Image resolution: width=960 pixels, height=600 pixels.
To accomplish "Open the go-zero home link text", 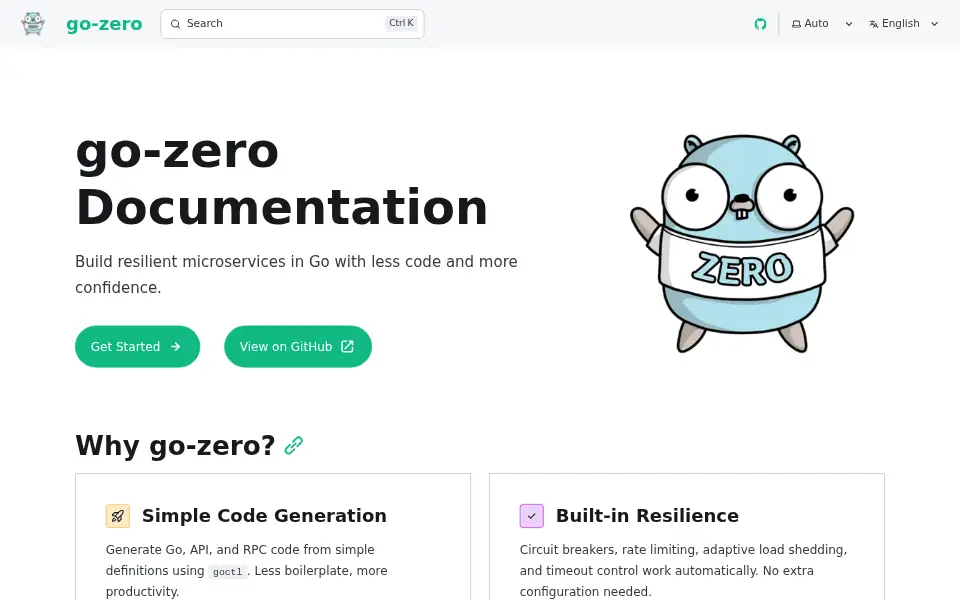I will point(104,24).
